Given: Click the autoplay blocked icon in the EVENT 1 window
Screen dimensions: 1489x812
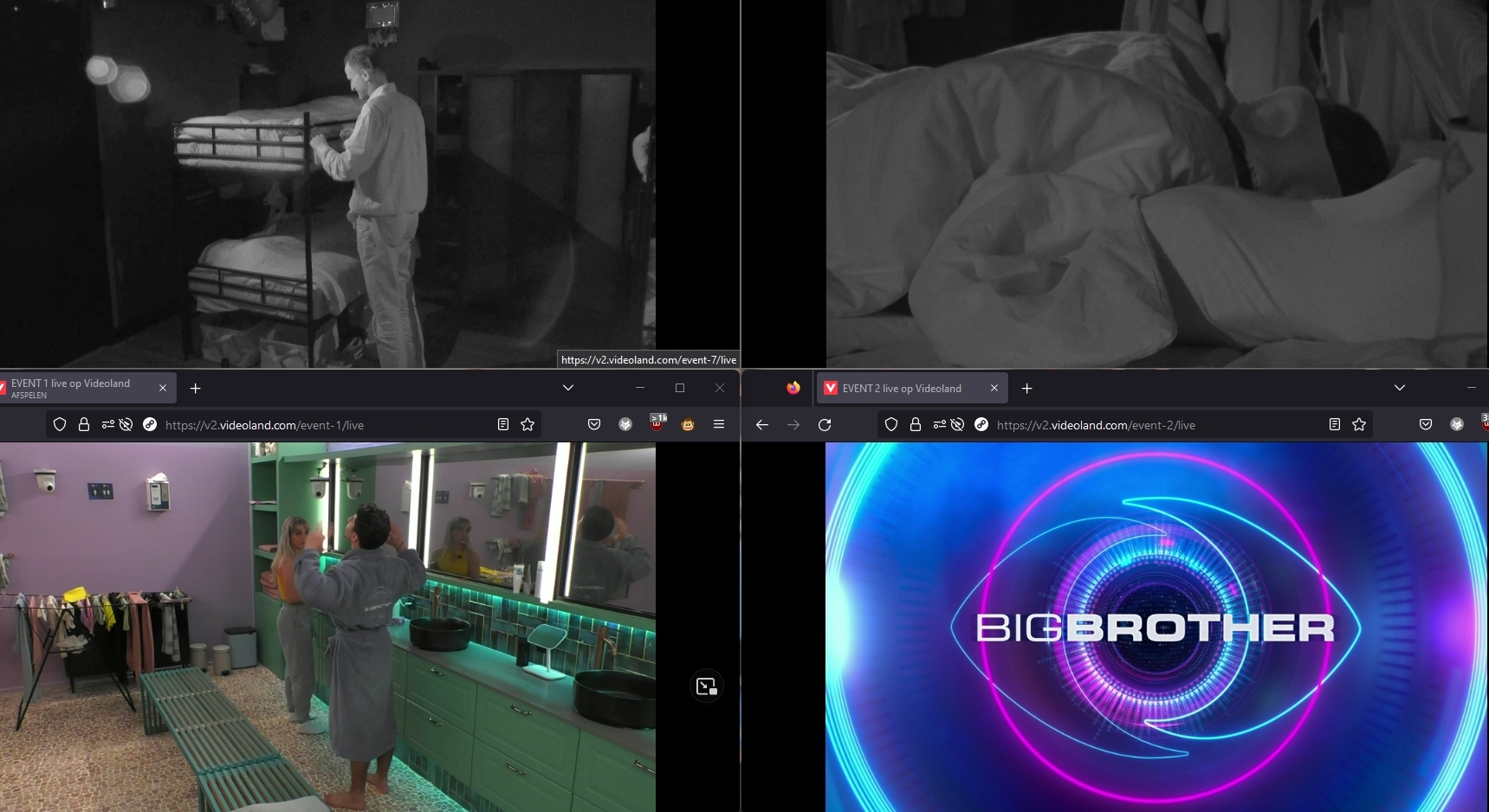Looking at the screenshot, I should (x=126, y=424).
